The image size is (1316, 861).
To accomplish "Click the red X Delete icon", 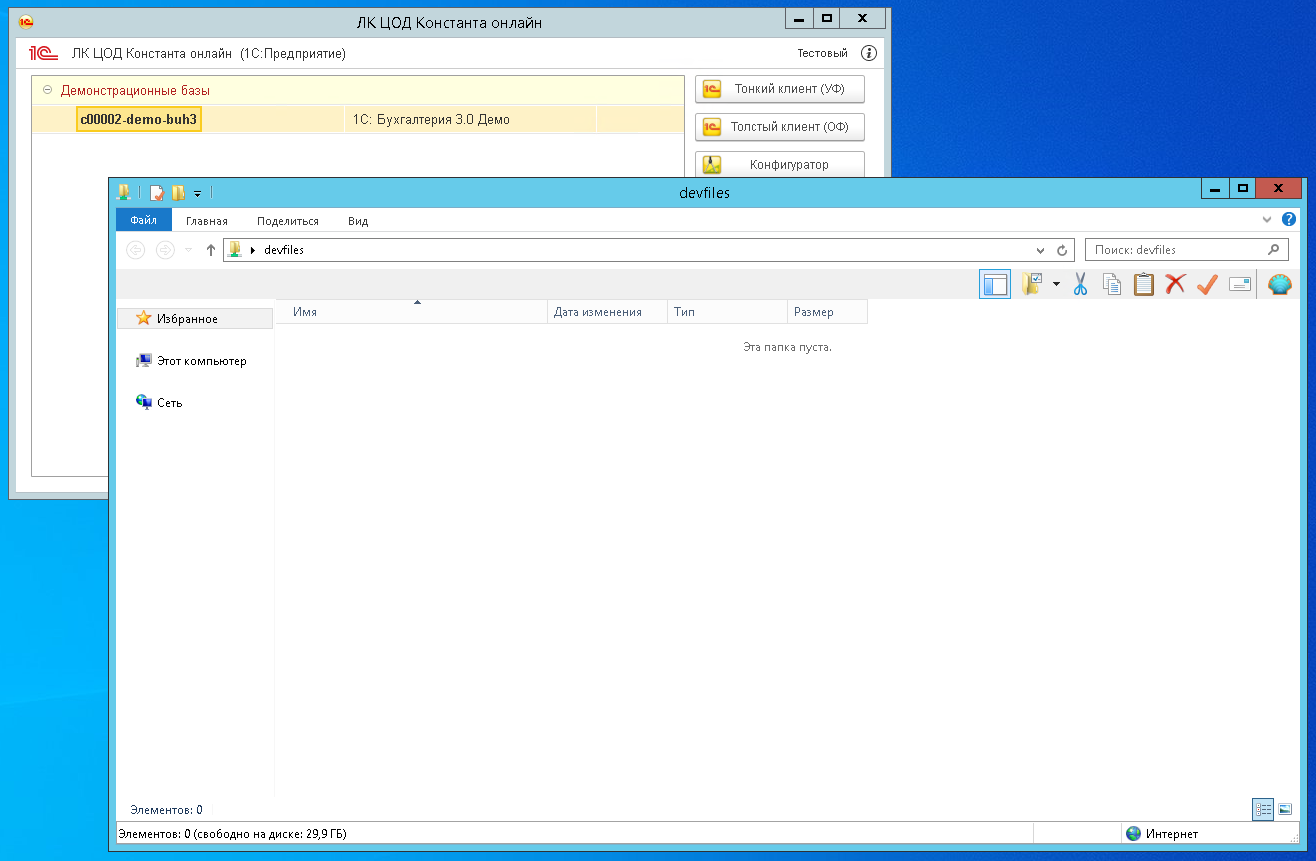I will point(1175,285).
